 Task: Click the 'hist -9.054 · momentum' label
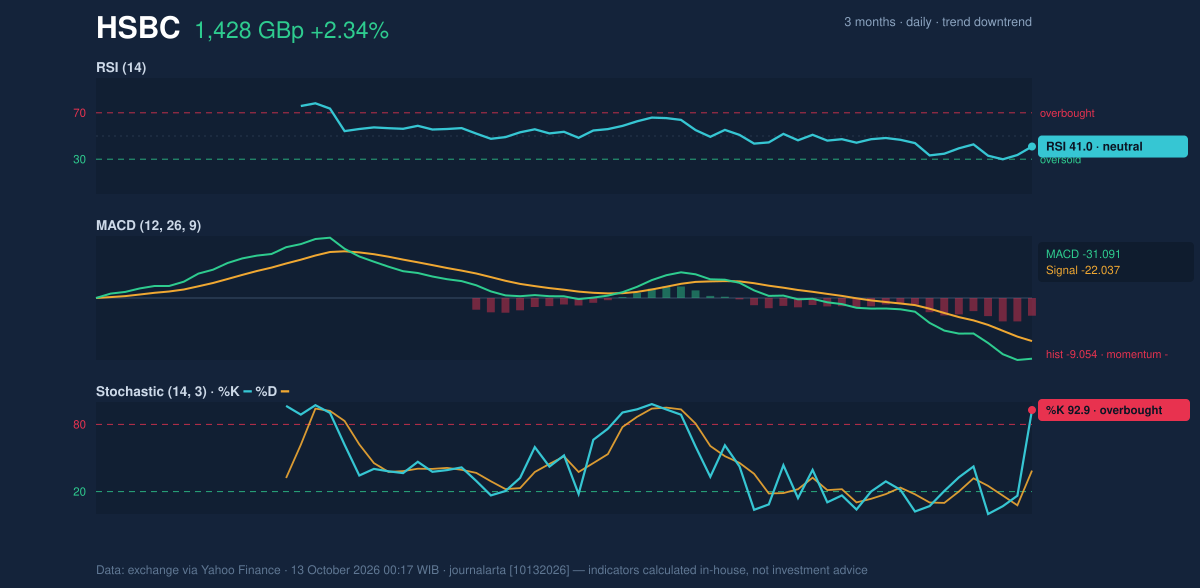tap(1107, 354)
